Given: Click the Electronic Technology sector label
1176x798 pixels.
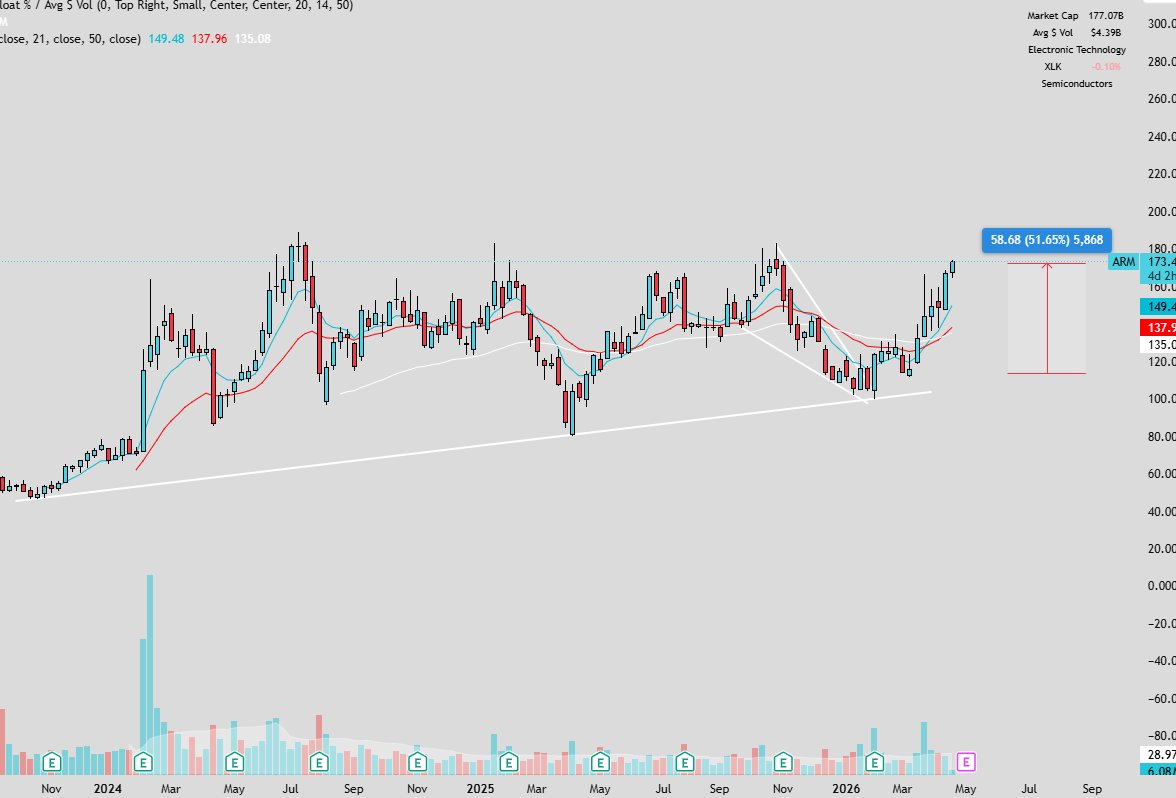Looking at the screenshot, I should tap(1077, 50).
